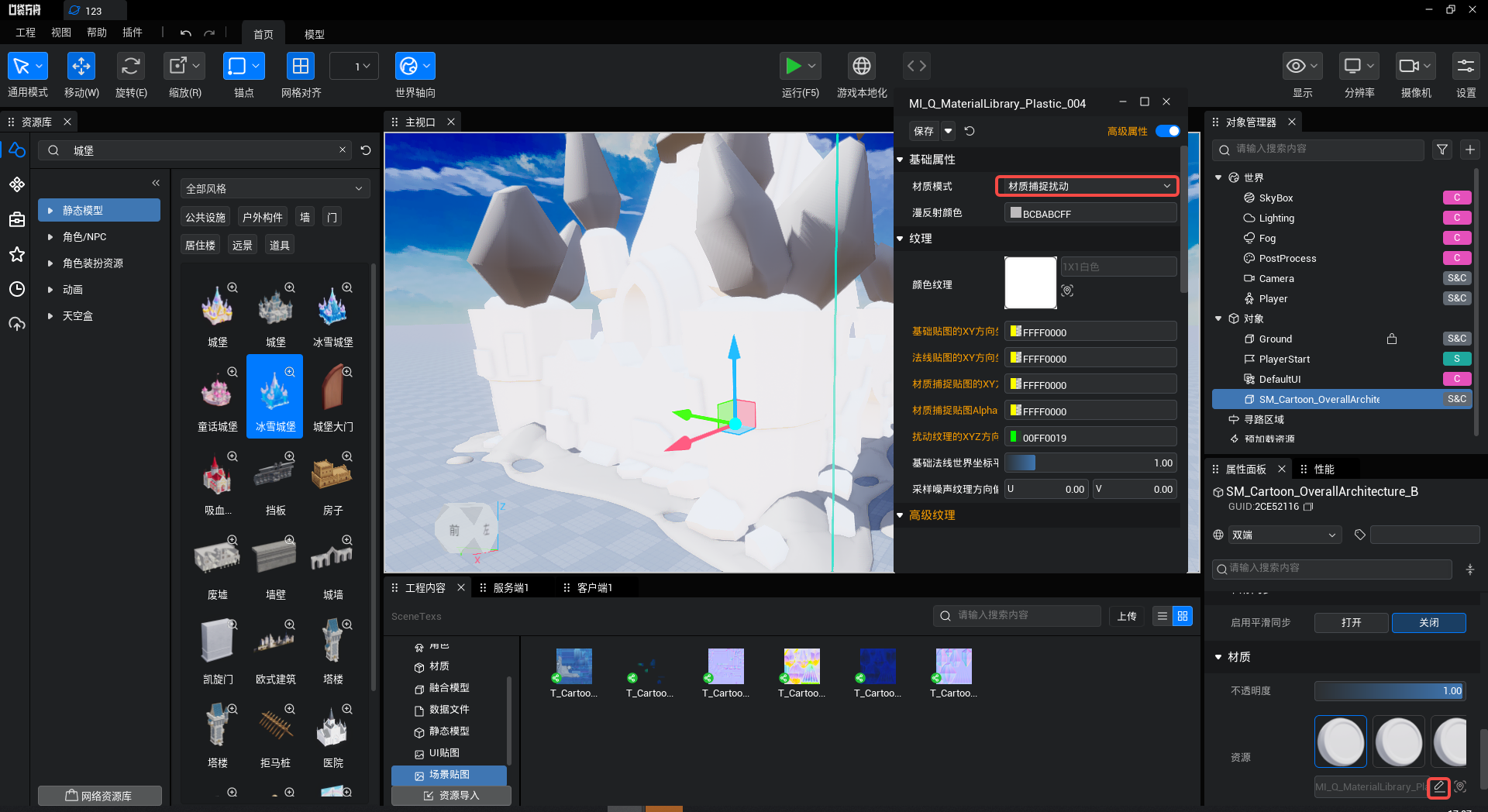
Task: Open the grid size 1 dropdown
Action: point(354,67)
